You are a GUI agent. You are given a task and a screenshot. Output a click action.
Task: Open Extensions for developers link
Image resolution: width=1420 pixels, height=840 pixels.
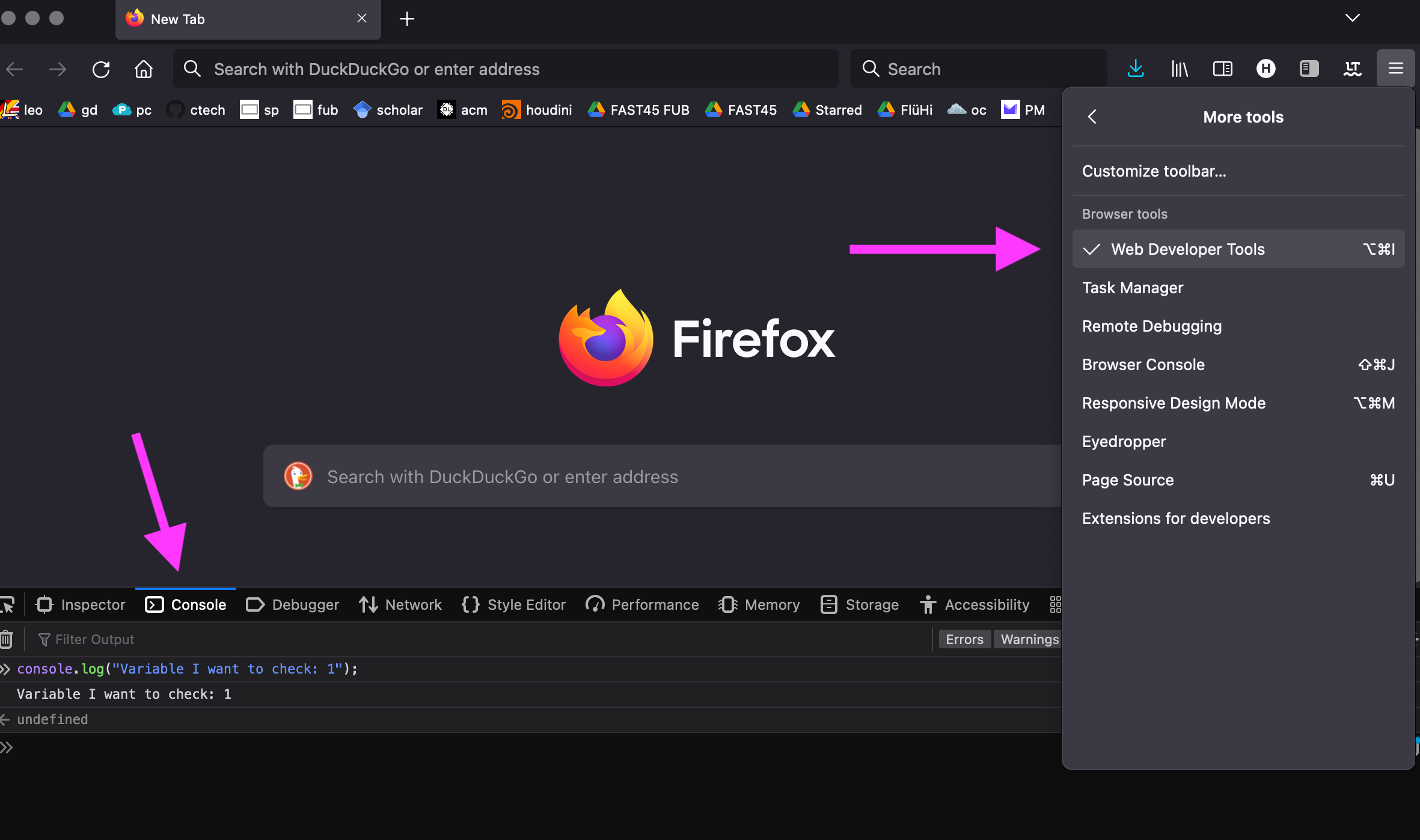coord(1176,518)
